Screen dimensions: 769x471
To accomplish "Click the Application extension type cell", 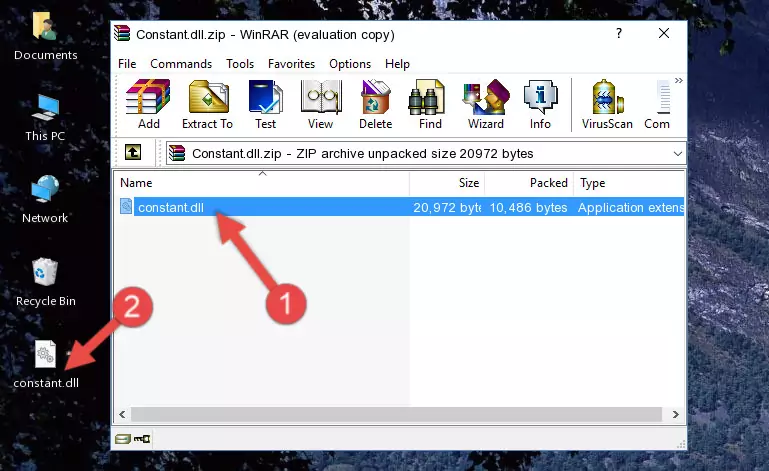I will (631, 208).
